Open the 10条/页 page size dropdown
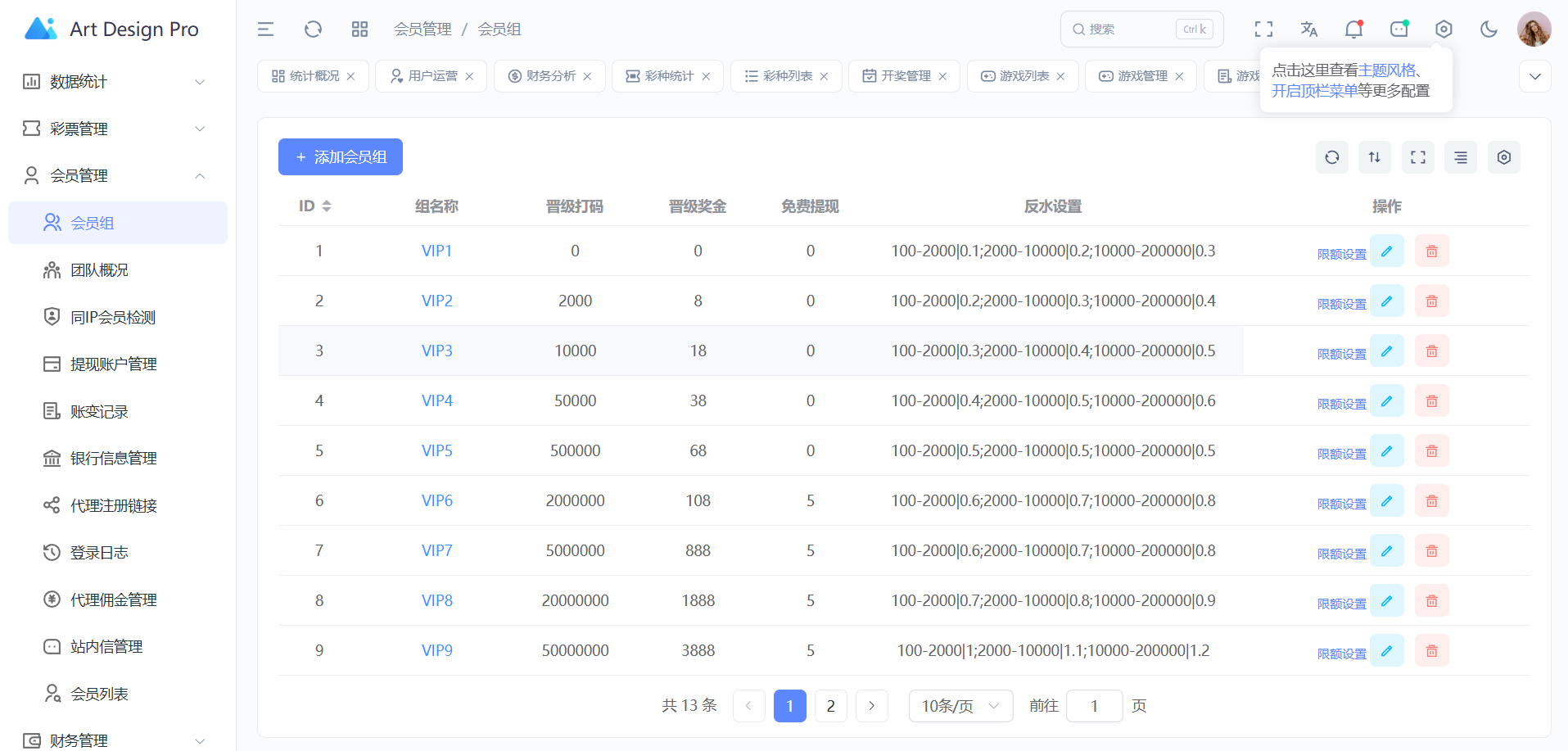This screenshot has width=1568, height=751. tap(960, 706)
